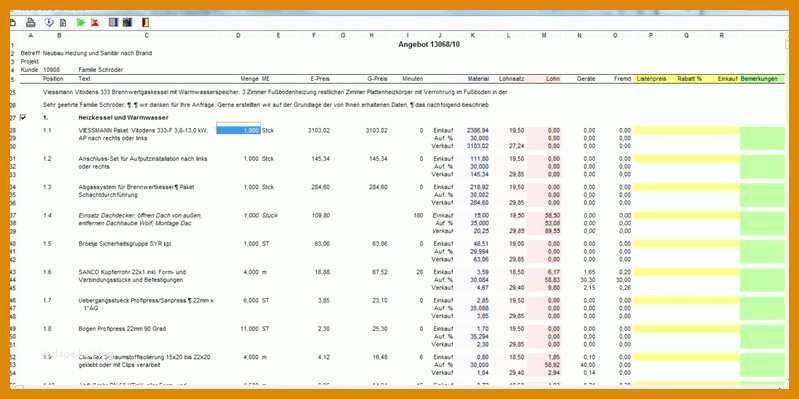The height and width of the screenshot is (399, 799).
Task: Click the E-Preis 3103,02 cell
Action: (x=319, y=130)
